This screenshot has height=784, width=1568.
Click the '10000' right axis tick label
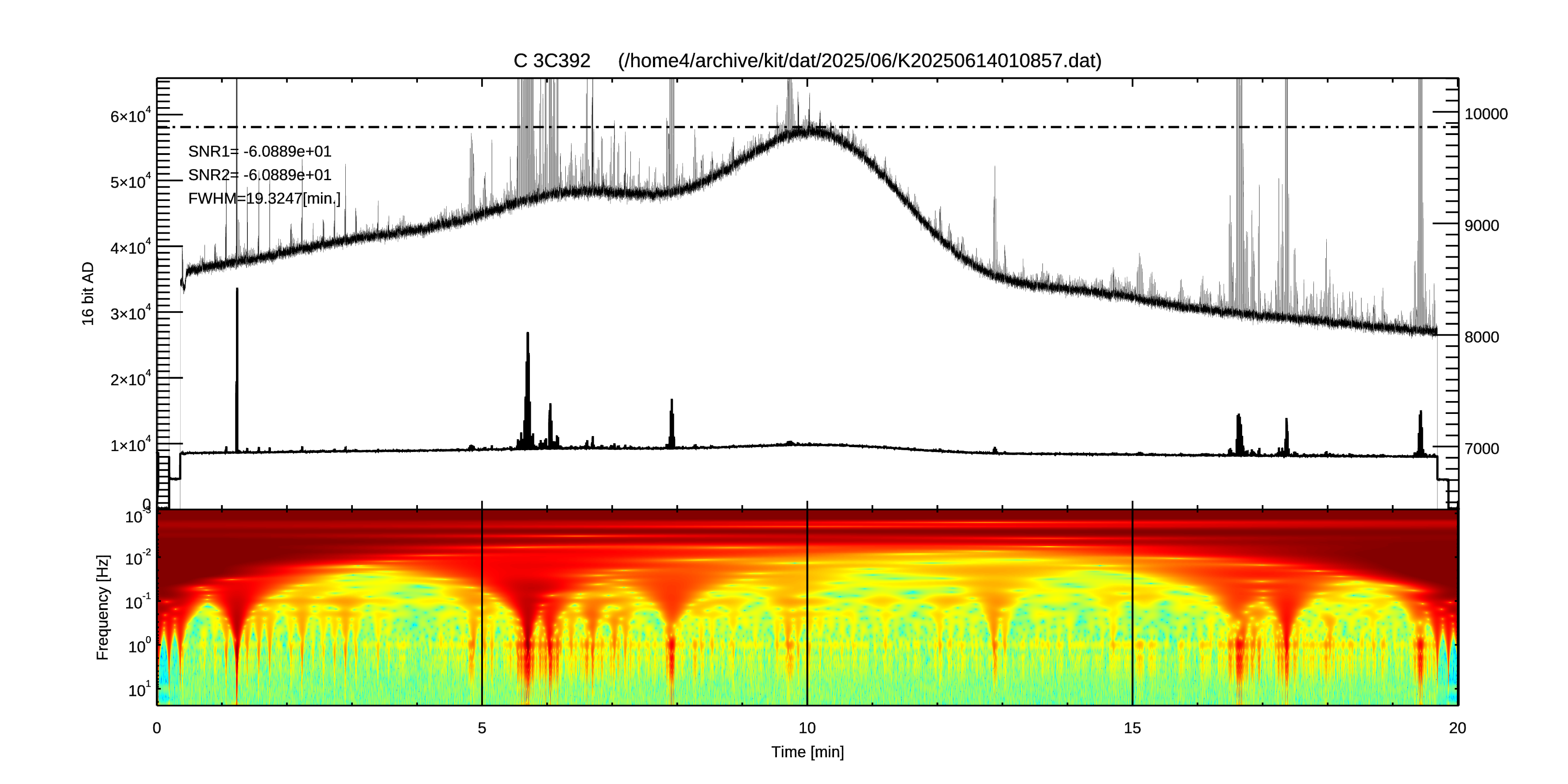pos(1486,114)
